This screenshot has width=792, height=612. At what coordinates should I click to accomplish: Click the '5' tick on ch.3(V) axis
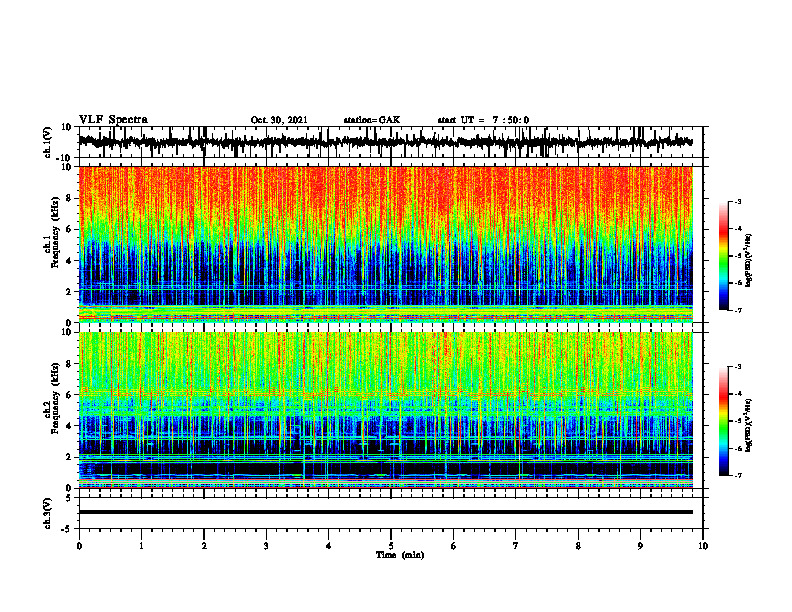pos(69,497)
